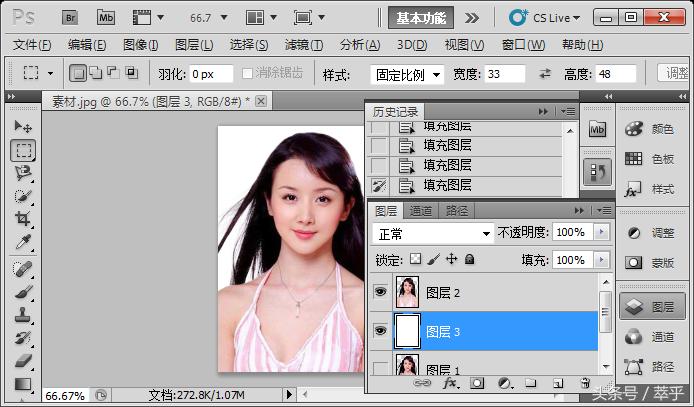
Task: Open 颜色 panel button
Action: [x=650, y=129]
